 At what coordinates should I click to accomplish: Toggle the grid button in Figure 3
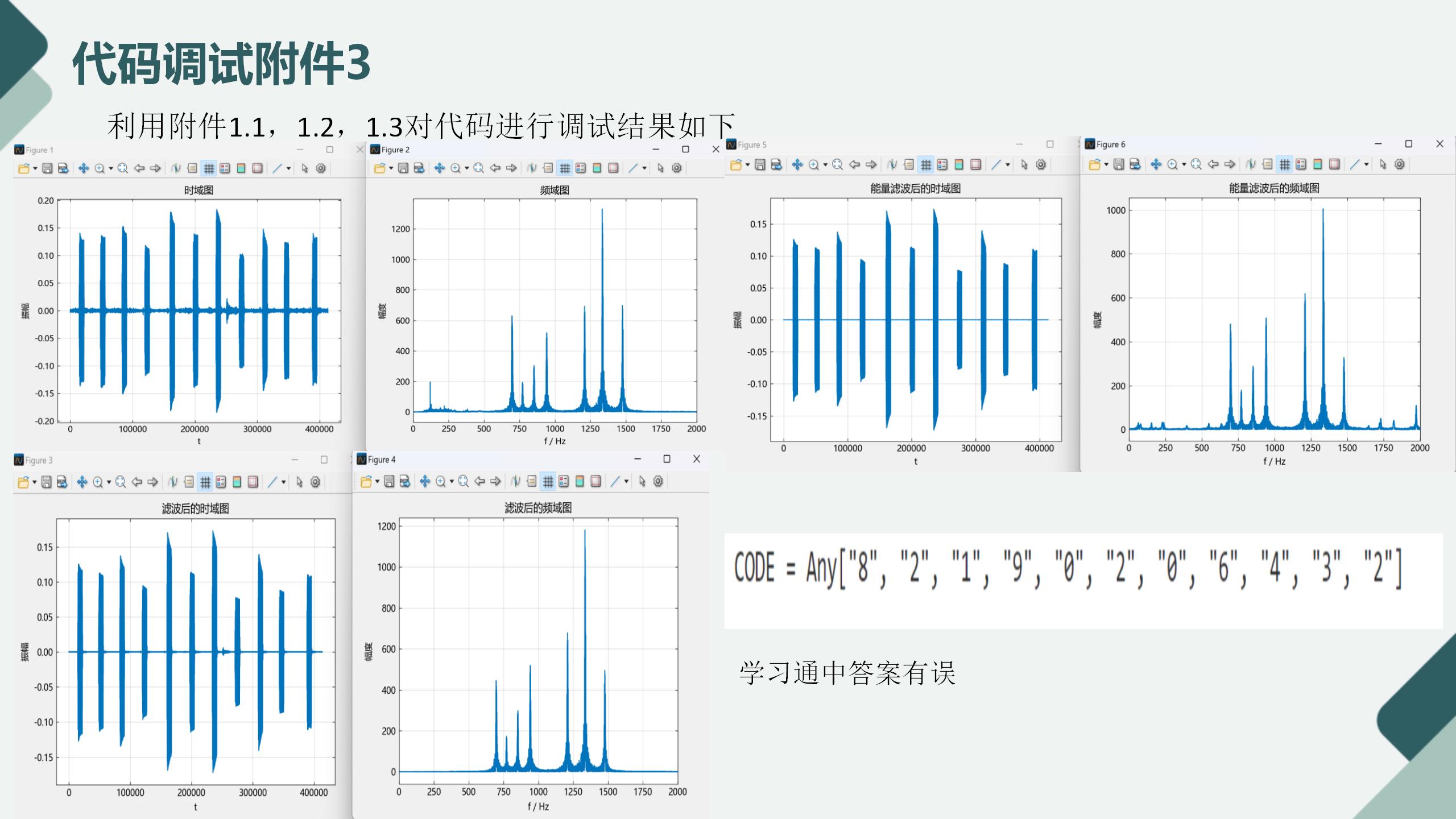tap(205, 482)
